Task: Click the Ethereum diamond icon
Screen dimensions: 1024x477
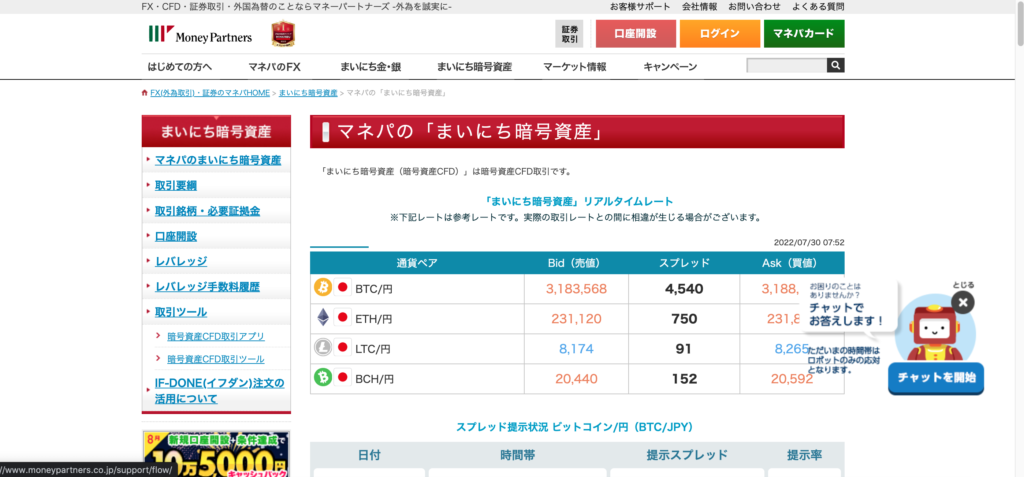Action: [323, 318]
